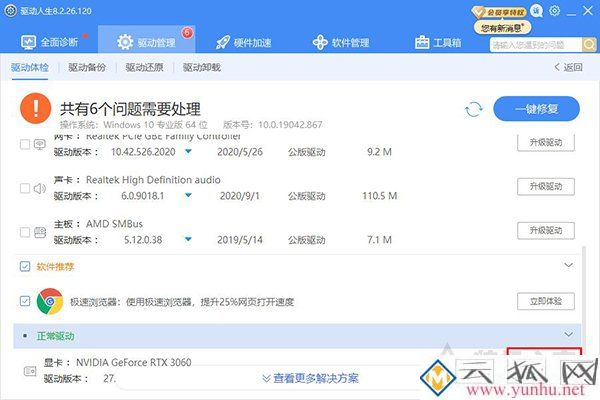Collapse the 软件推荐 section chevron
The height and width of the screenshot is (400, 600).
569,265
